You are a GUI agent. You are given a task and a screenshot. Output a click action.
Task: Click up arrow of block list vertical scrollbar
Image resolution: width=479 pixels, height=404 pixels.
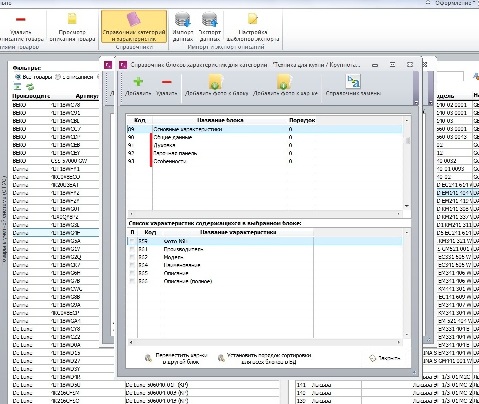coord(407,120)
